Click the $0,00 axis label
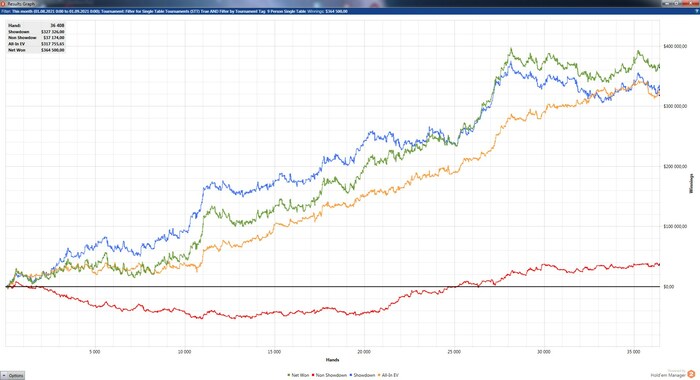Screen dimensions: 700x380 pyautogui.click(x=669, y=287)
